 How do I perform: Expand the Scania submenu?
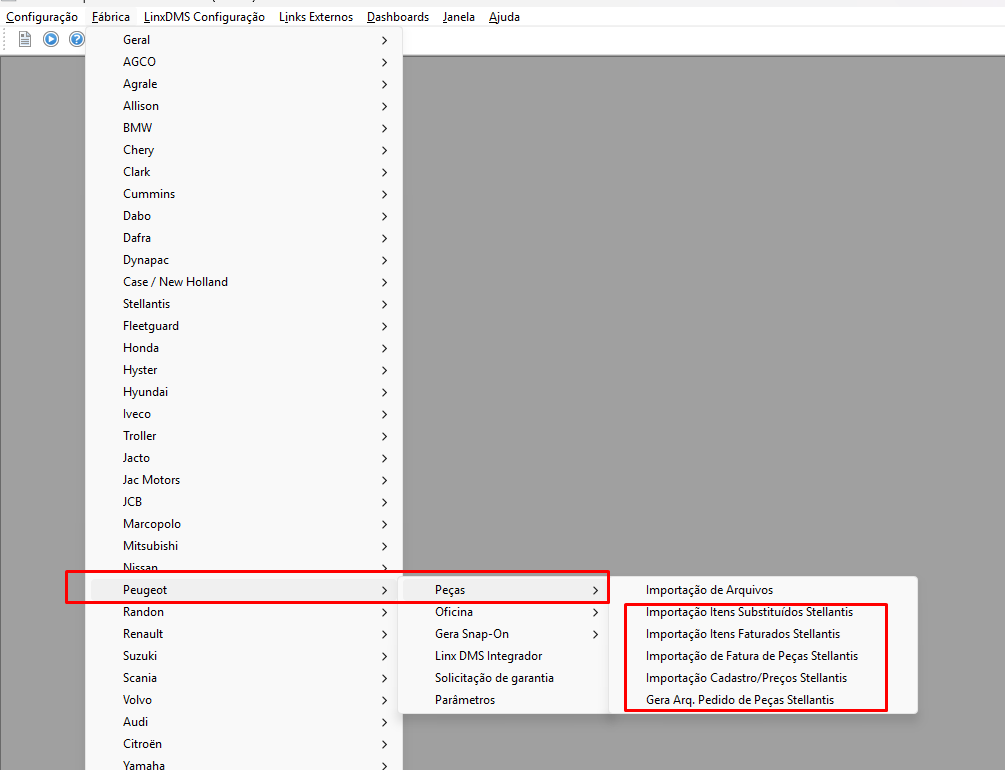coord(244,678)
